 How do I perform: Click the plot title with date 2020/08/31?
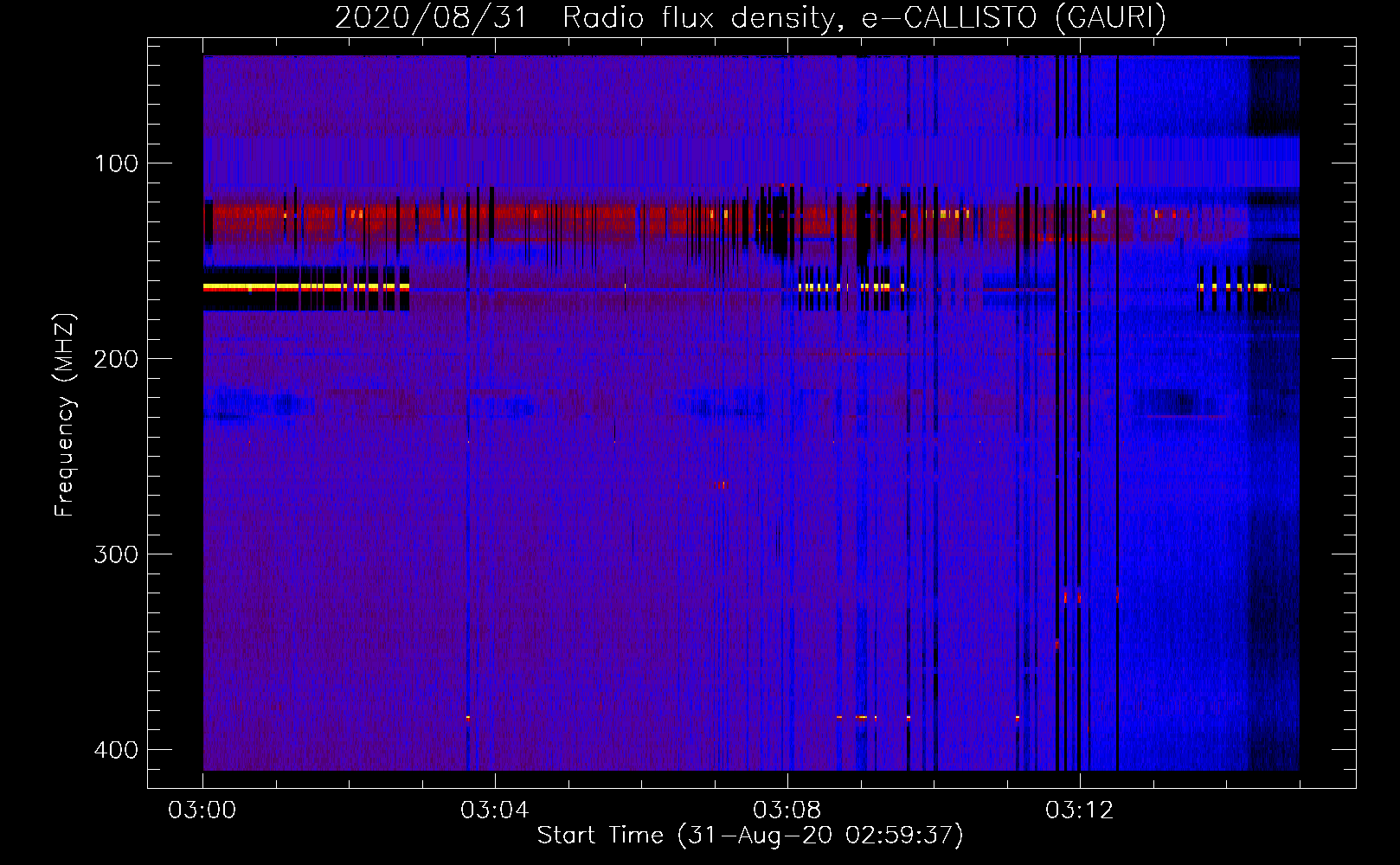750,17
